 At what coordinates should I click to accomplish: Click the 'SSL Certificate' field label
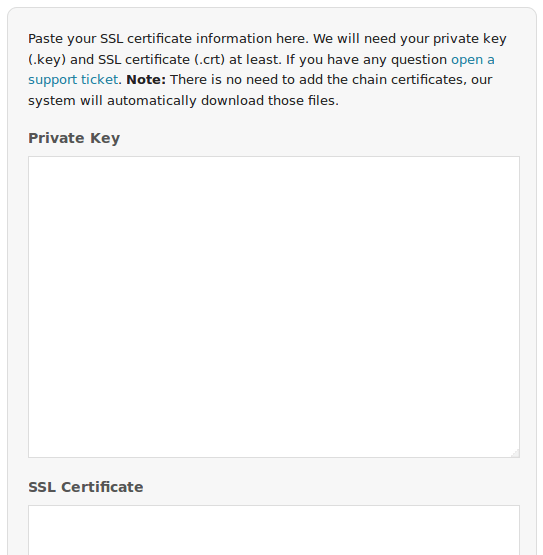coord(86,487)
